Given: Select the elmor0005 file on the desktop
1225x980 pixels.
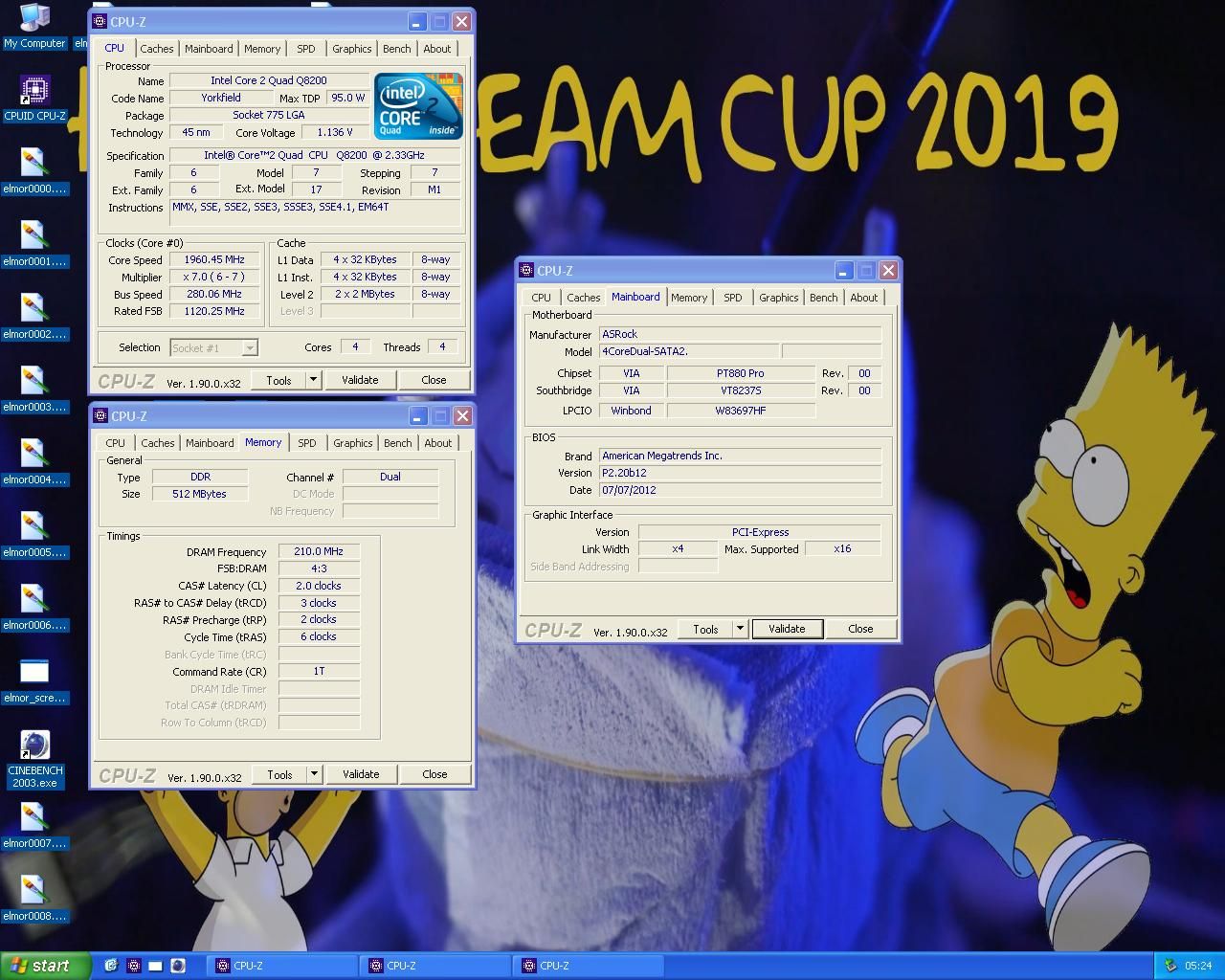Looking at the screenshot, I should pyautogui.click(x=34, y=535).
